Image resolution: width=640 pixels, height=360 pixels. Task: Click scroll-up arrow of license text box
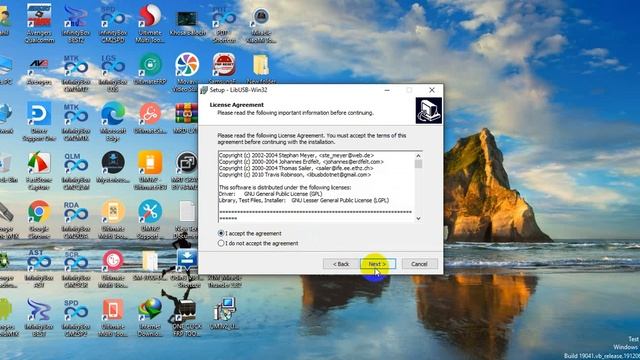coord(418,156)
